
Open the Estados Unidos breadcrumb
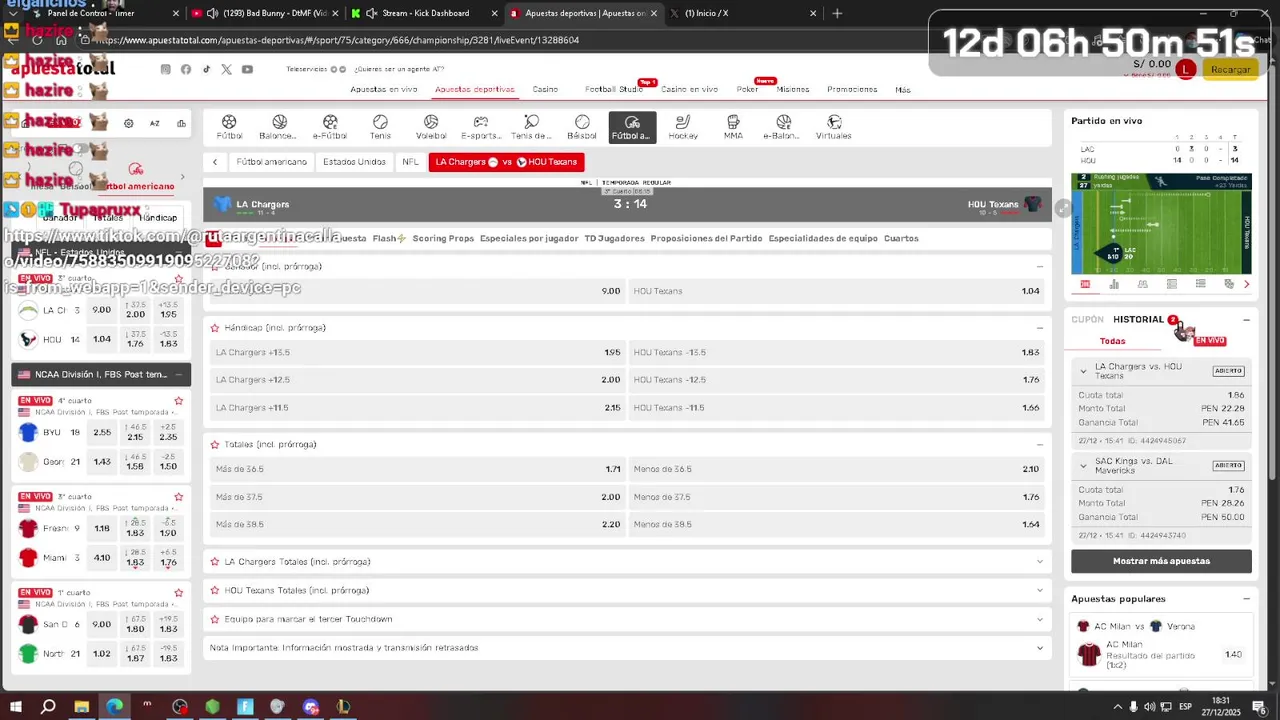[x=354, y=162]
